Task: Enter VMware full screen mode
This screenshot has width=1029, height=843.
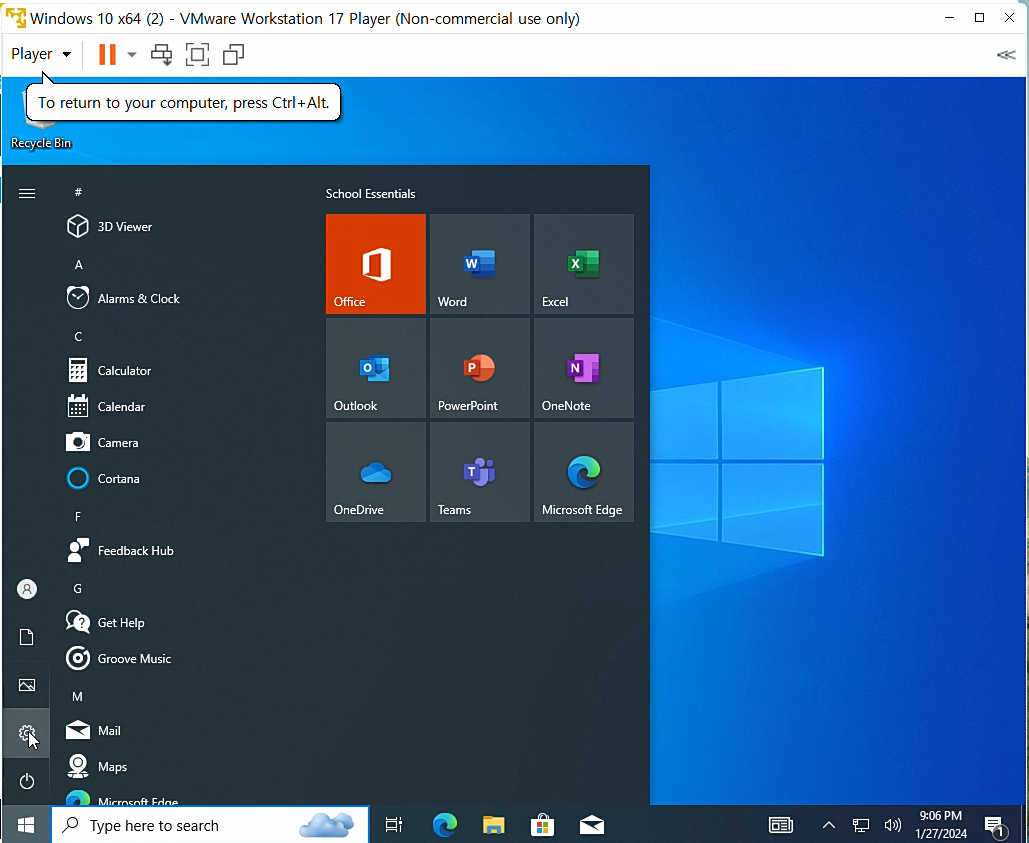Action: click(198, 54)
